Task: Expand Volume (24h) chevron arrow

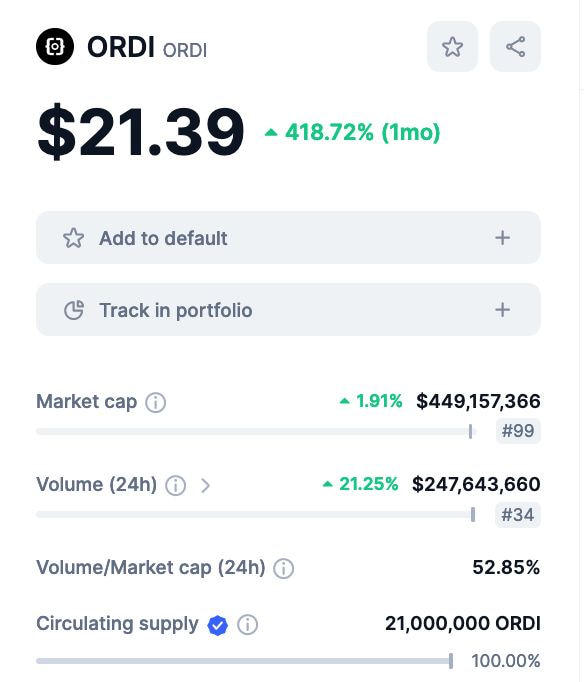Action: [205, 485]
